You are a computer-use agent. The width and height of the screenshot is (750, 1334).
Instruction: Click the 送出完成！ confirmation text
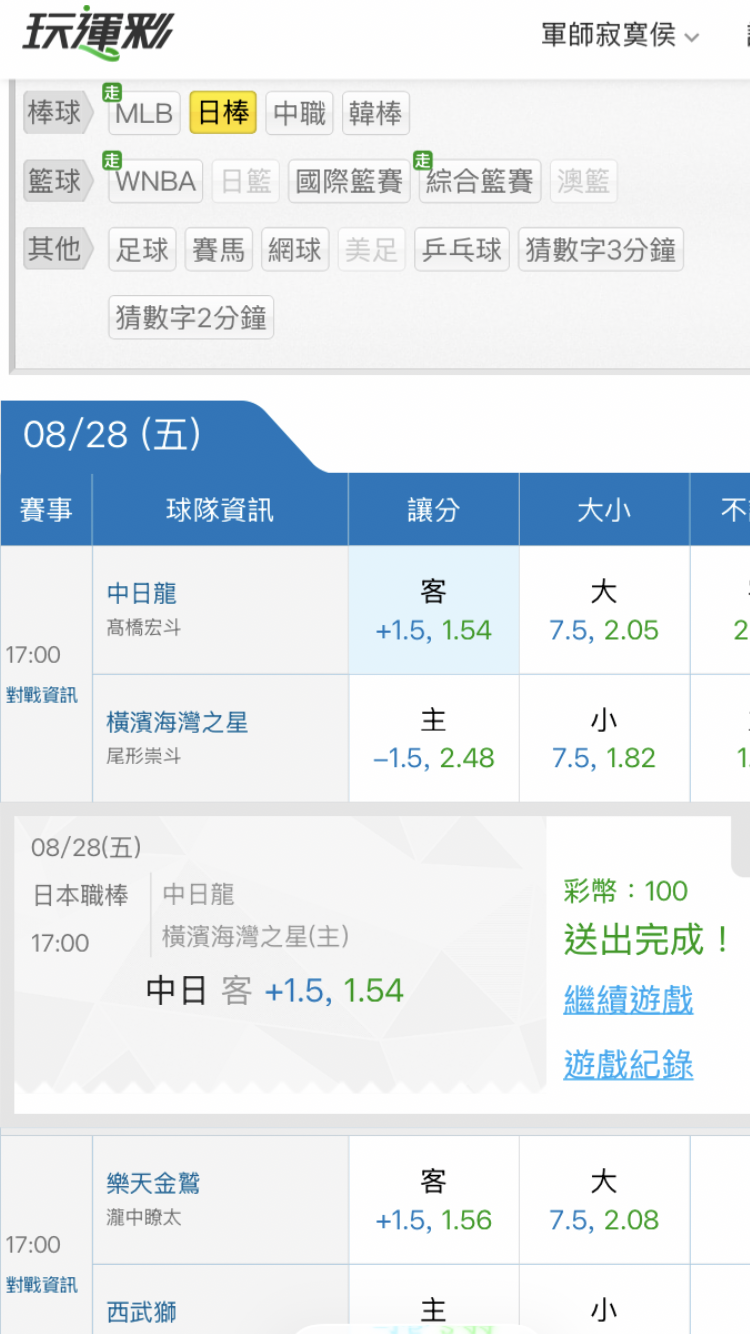click(x=648, y=940)
